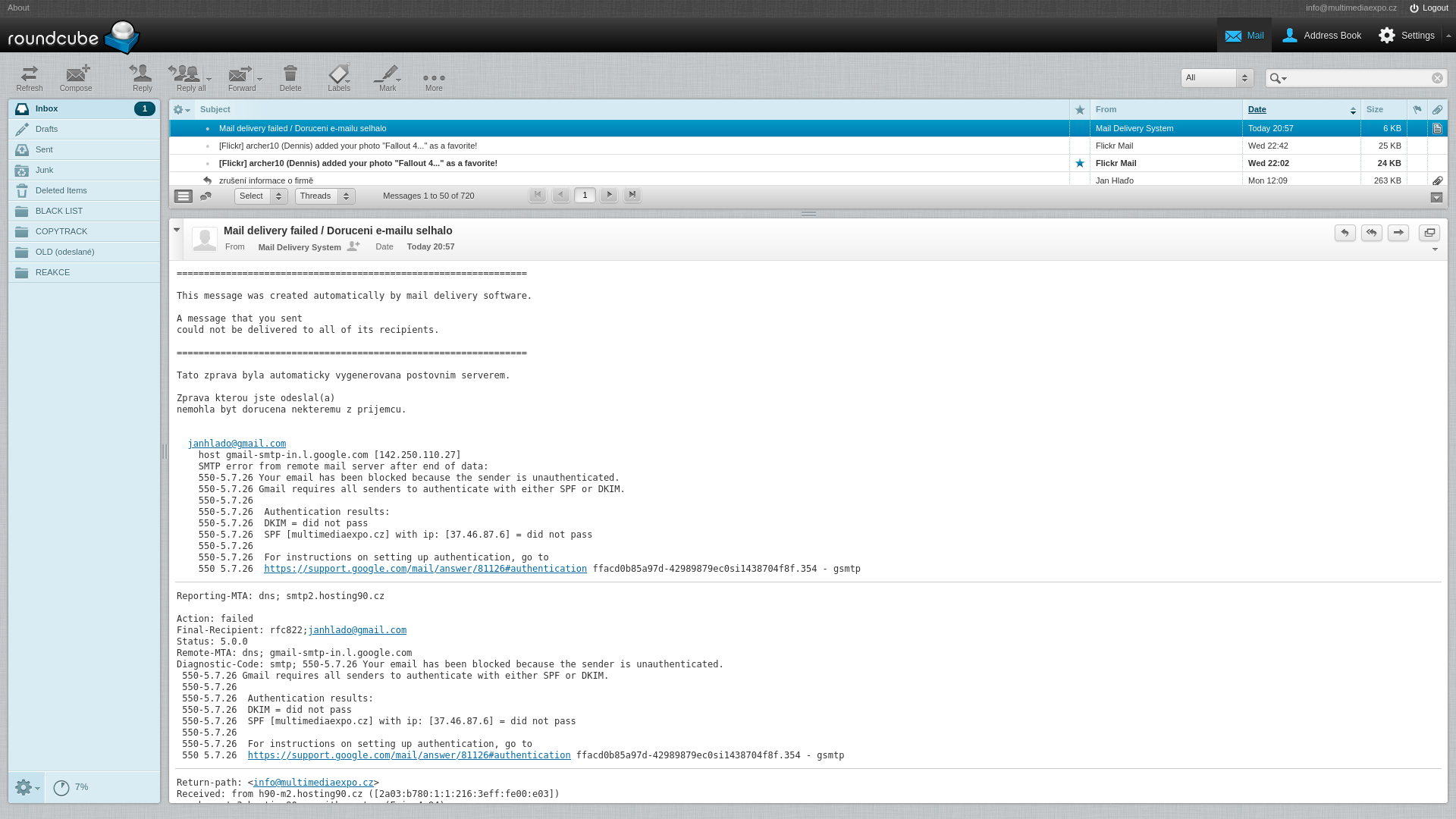1456x819 pixels.
Task: Open the Threads dropdown
Action: tap(325, 196)
